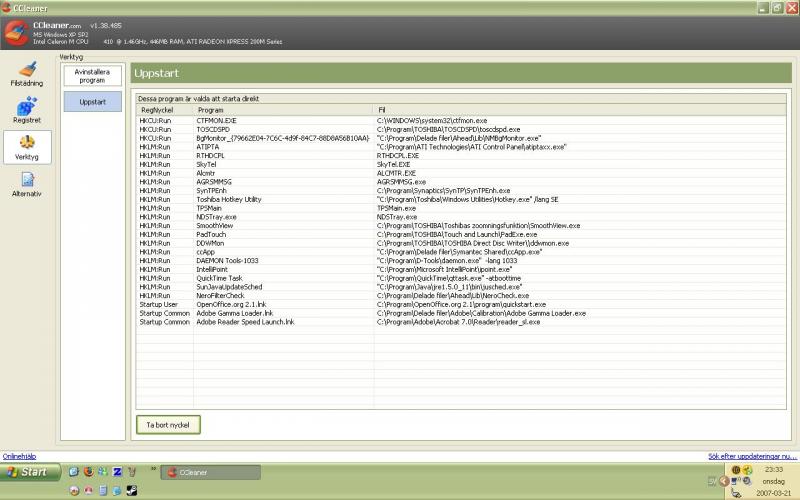Open the Alternativ options section
The width and height of the screenshot is (800, 500).
(27, 185)
